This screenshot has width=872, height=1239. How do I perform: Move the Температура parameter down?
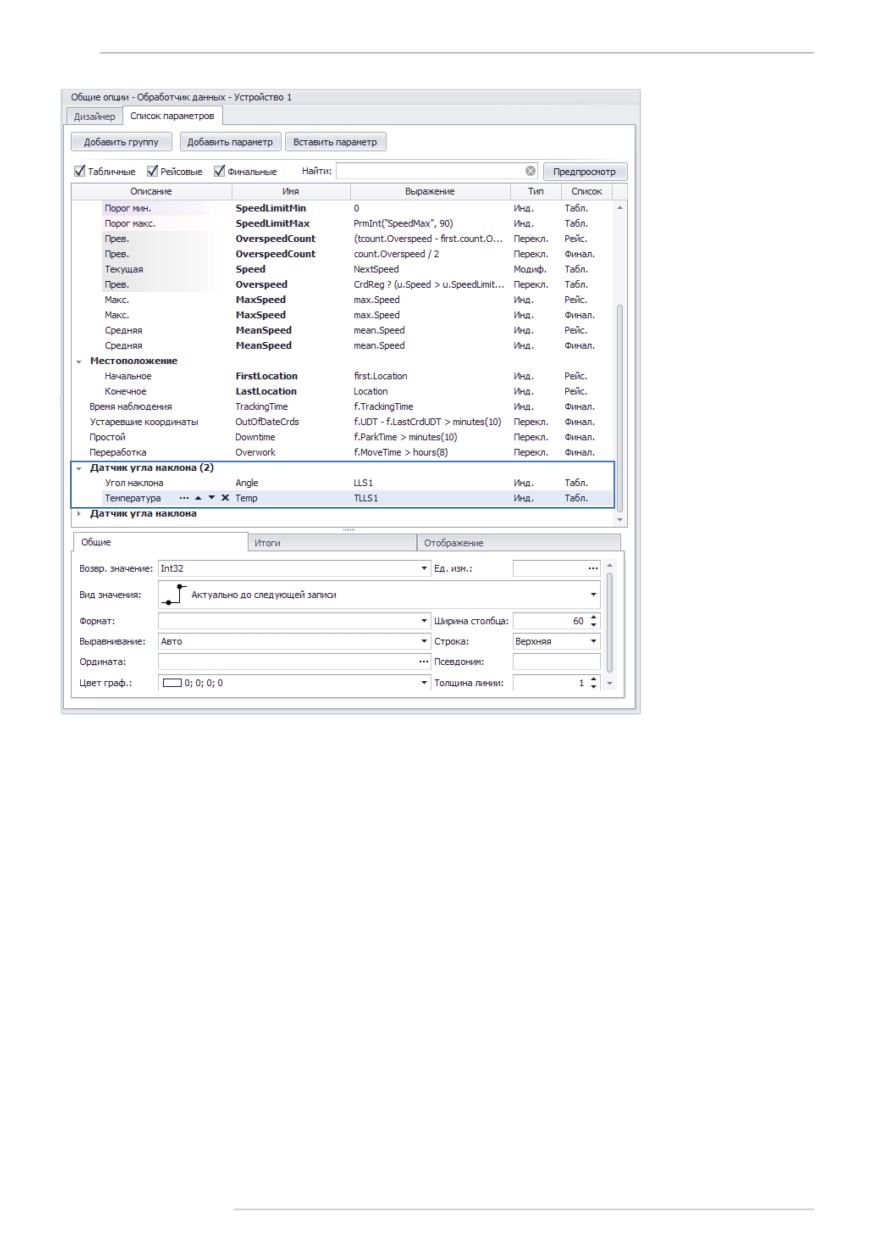tap(211, 497)
